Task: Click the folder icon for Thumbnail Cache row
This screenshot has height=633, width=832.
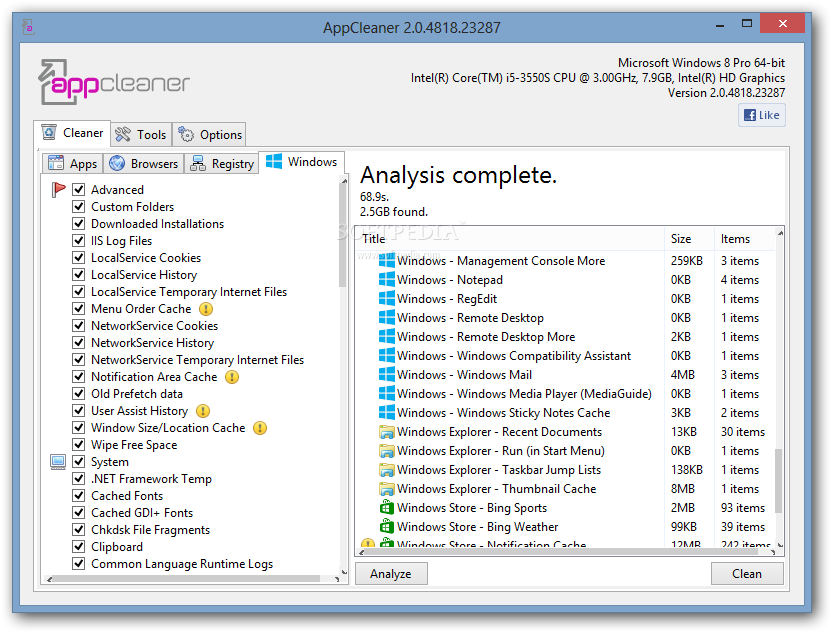Action: 387,489
